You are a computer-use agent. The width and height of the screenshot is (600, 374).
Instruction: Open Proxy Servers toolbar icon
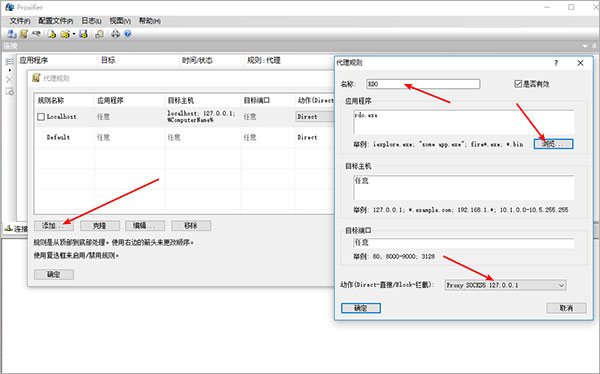(x=12, y=34)
